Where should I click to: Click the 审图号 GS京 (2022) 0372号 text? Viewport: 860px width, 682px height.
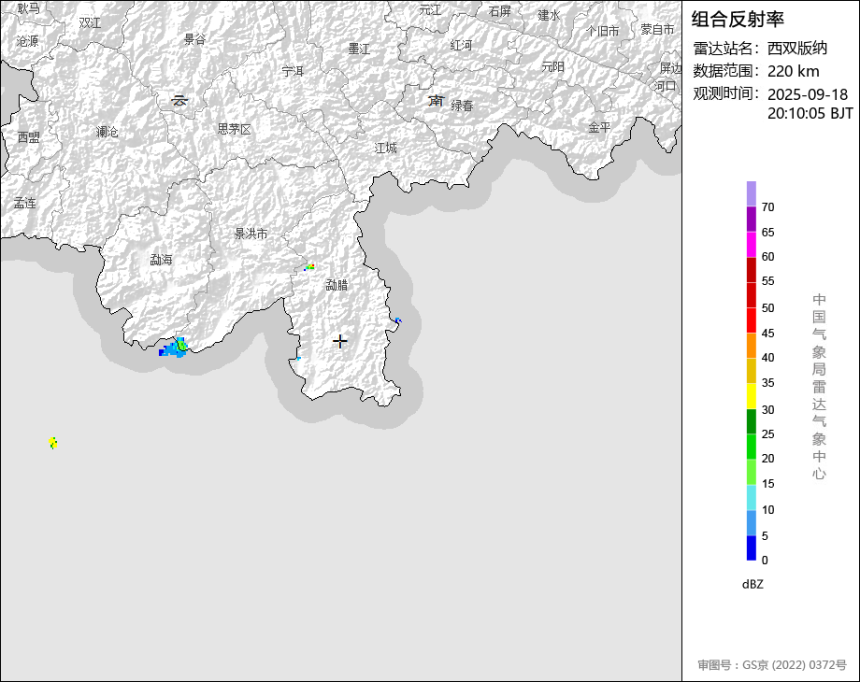[772, 664]
